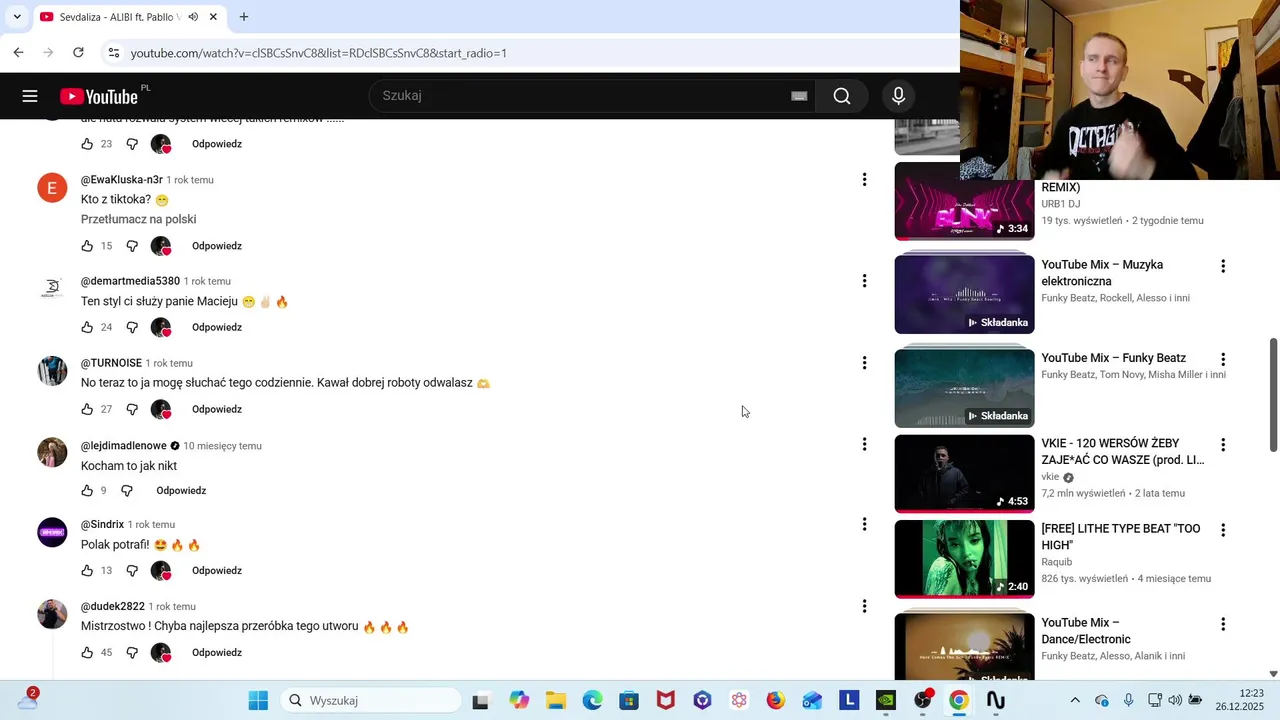Open the on-screen keyboard icon in search
The height and width of the screenshot is (720, 1280).
coord(799,96)
